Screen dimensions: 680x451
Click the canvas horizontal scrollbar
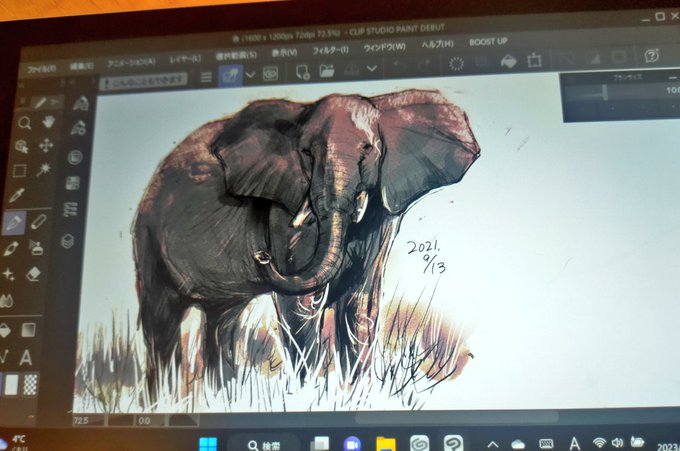pos(456,418)
